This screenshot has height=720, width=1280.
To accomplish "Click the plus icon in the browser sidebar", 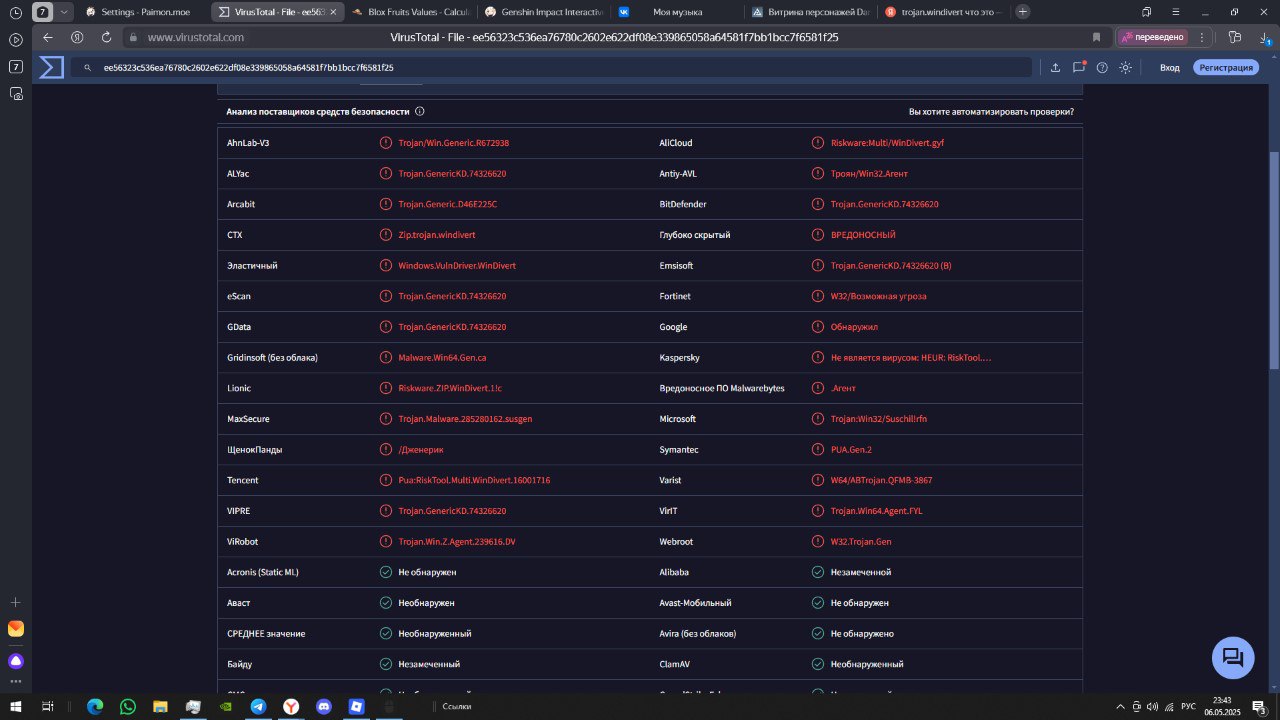I will [16, 603].
